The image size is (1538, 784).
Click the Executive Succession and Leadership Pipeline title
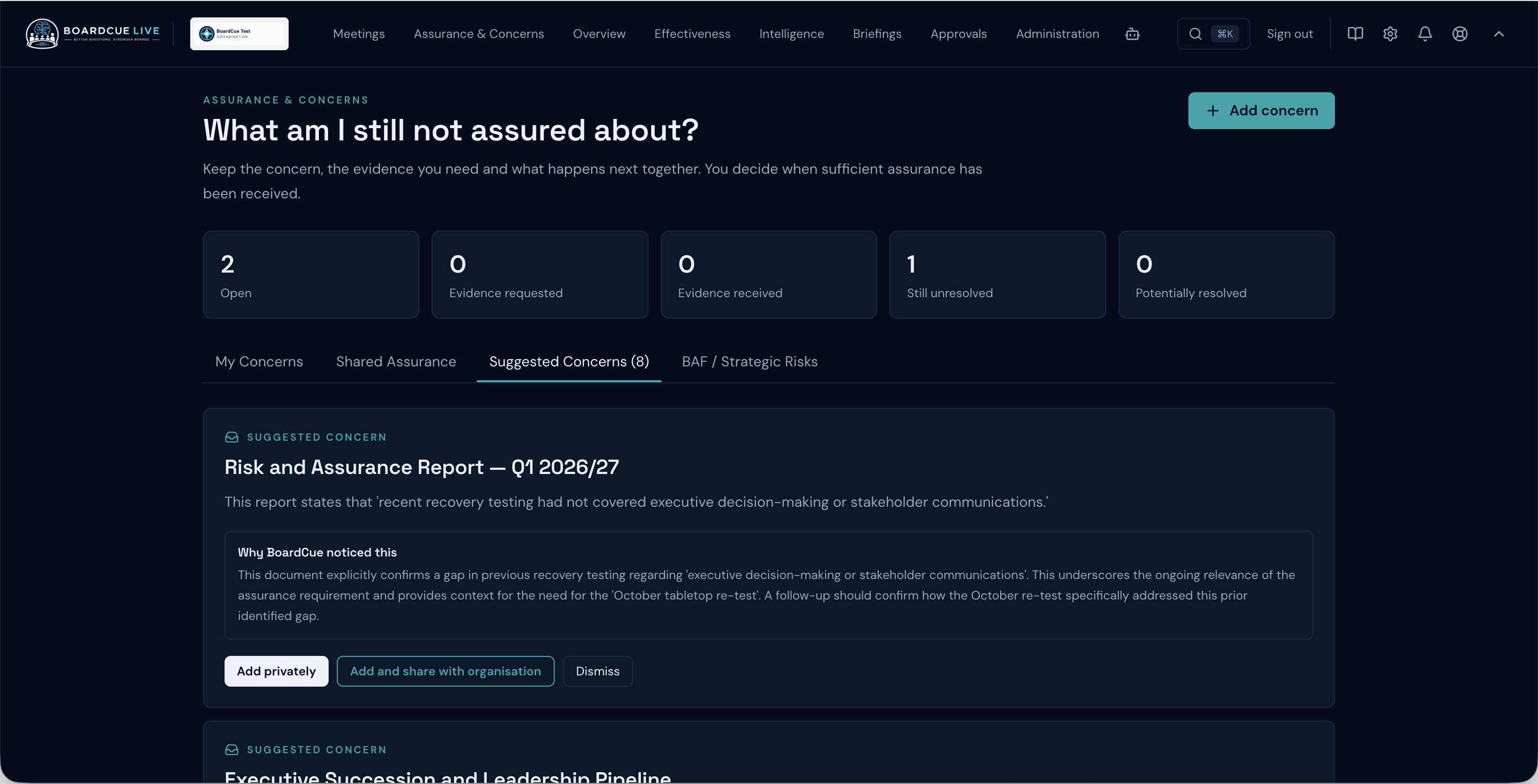point(448,777)
